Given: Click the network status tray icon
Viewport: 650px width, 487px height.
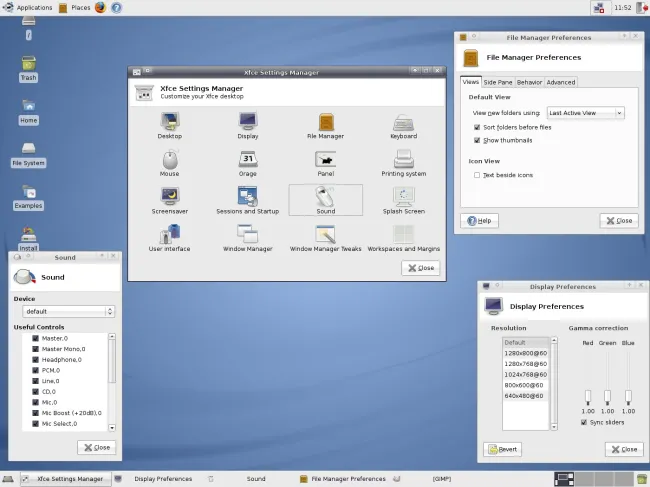Looking at the screenshot, I should (x=599, y=7).
